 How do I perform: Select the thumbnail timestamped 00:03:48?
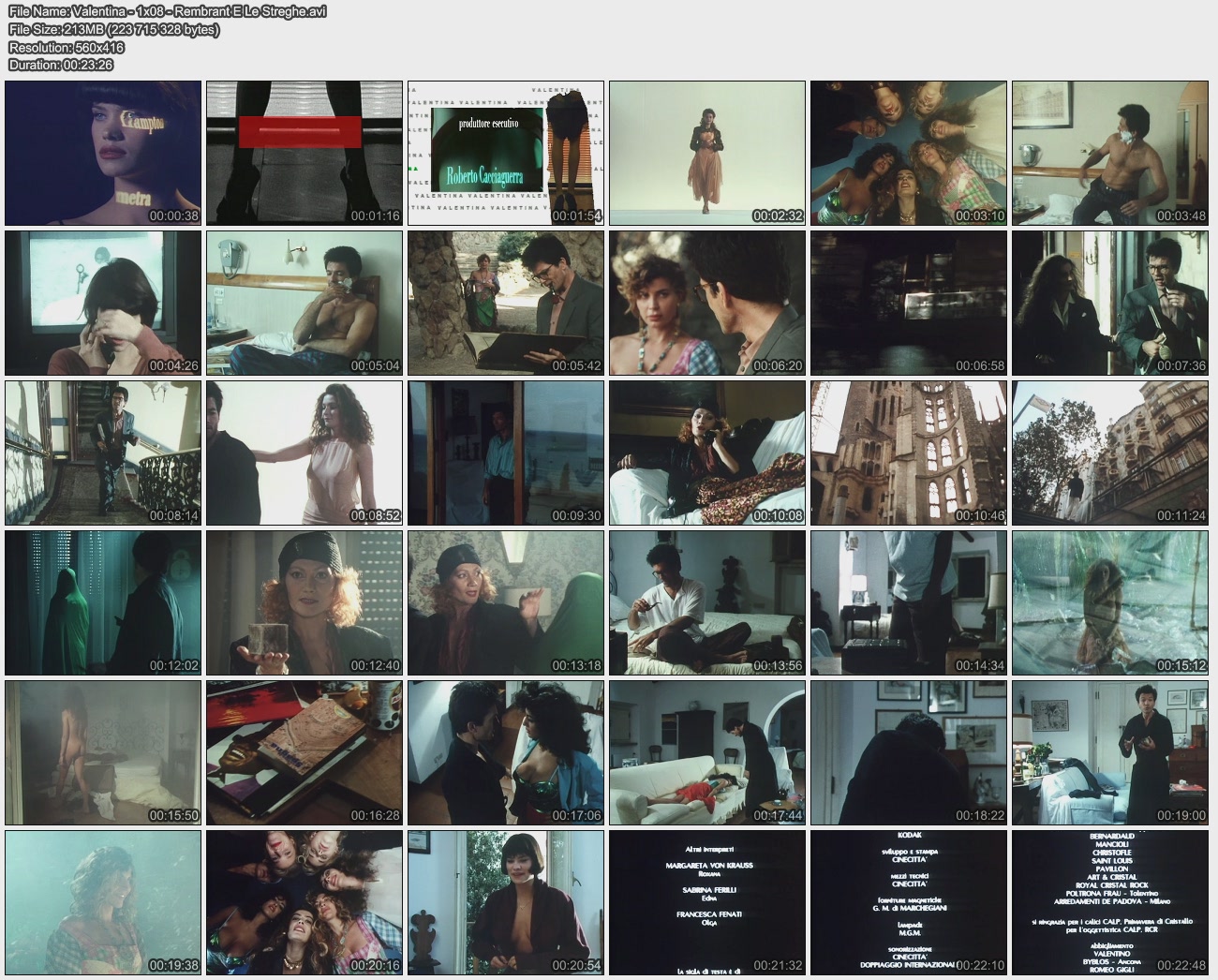(1110, 153)
